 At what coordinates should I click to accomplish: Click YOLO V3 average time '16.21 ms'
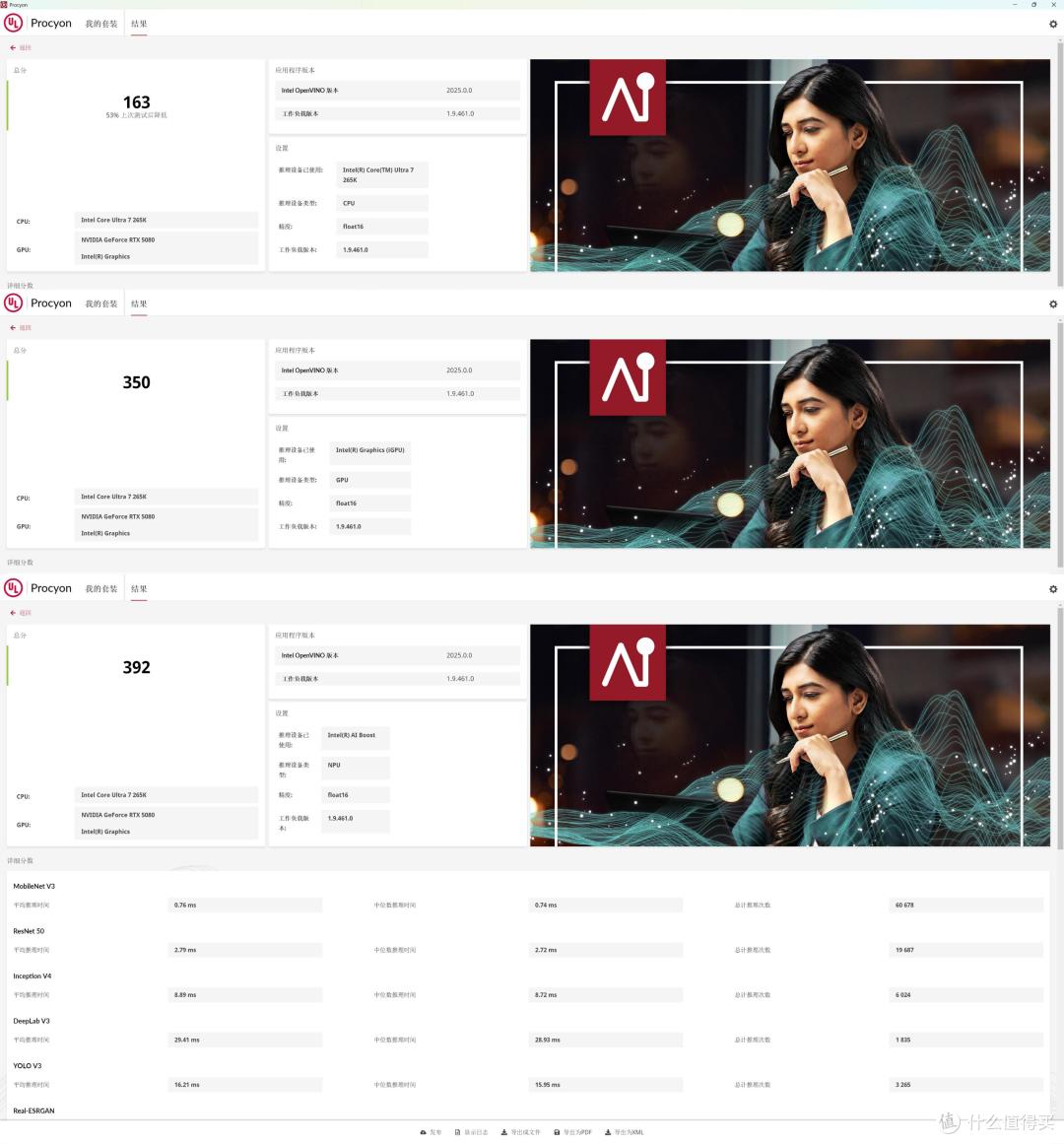pyautogui.click(x=245, y=1085)
